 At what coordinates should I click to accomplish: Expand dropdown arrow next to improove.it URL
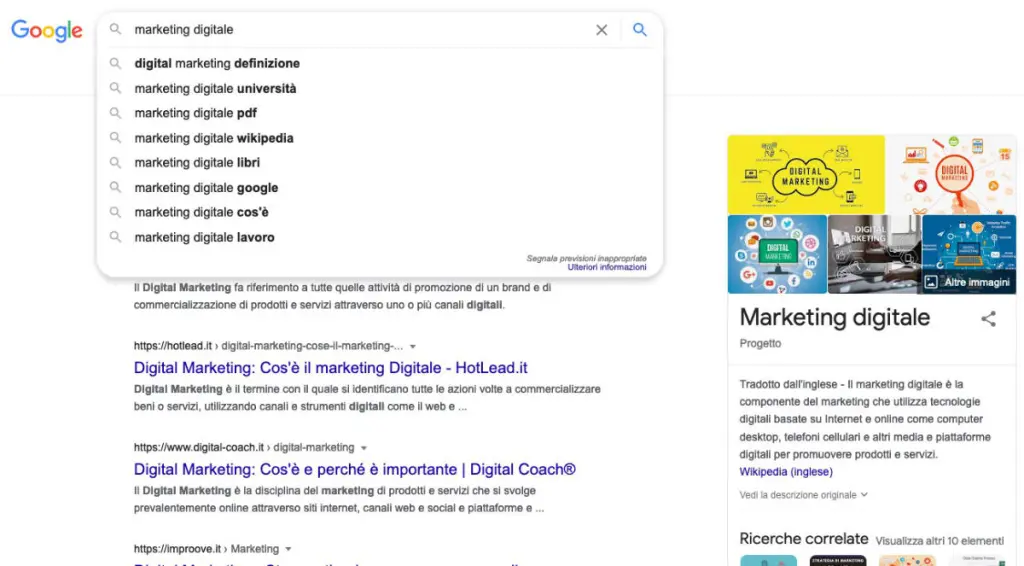288,550
